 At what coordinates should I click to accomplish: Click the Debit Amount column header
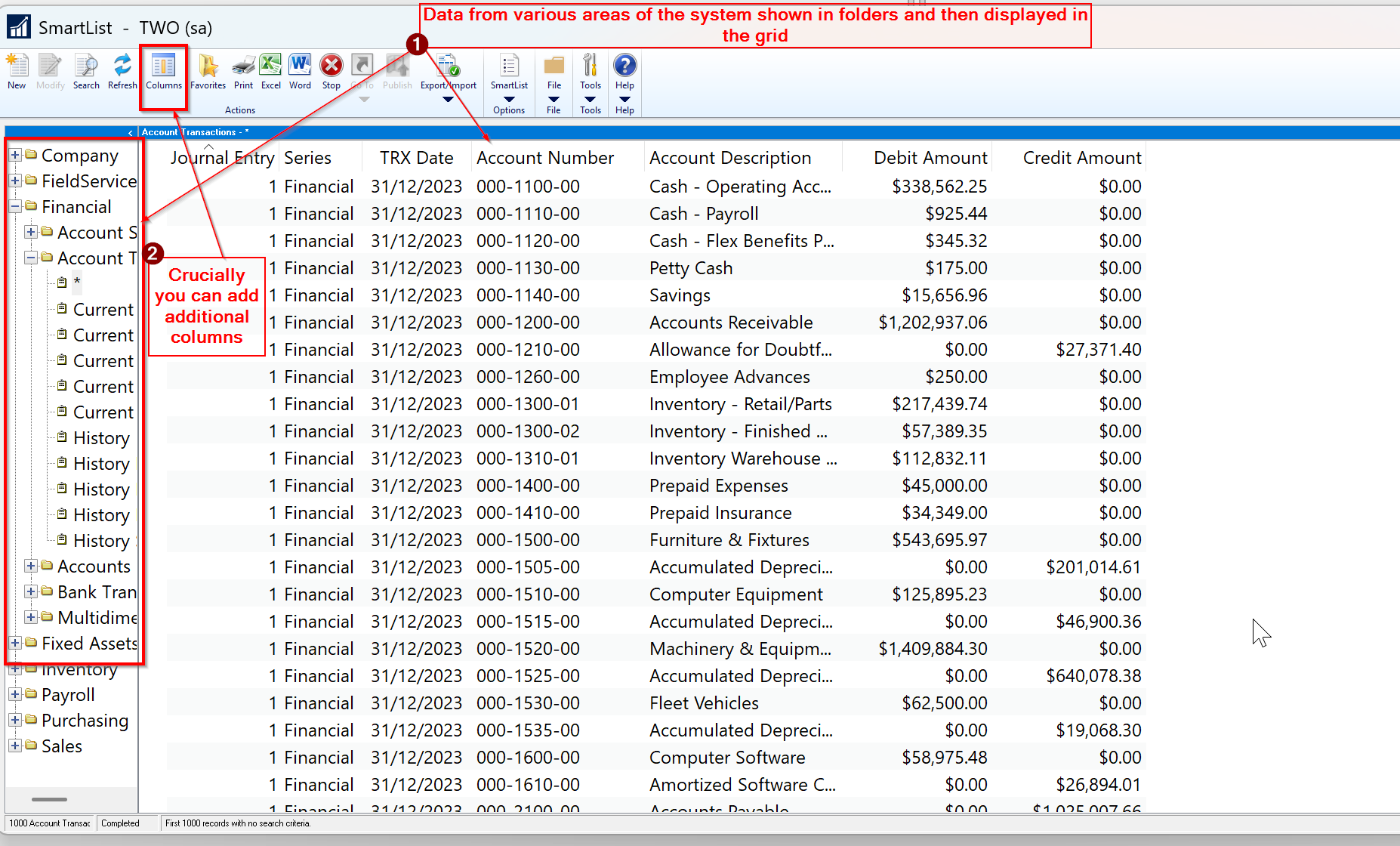tap(930, 158)
